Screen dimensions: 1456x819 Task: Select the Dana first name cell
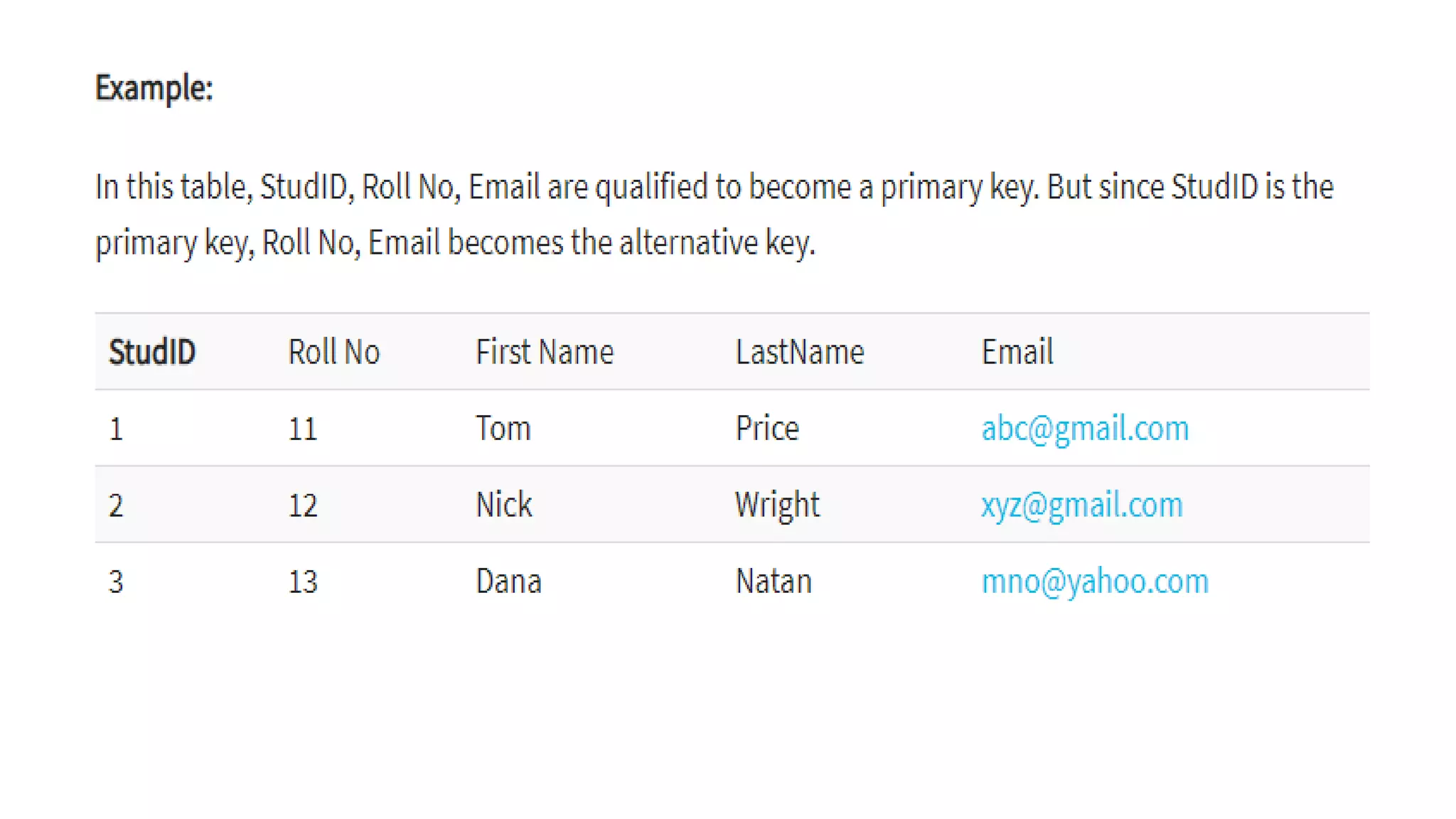(x=509, y=582)
